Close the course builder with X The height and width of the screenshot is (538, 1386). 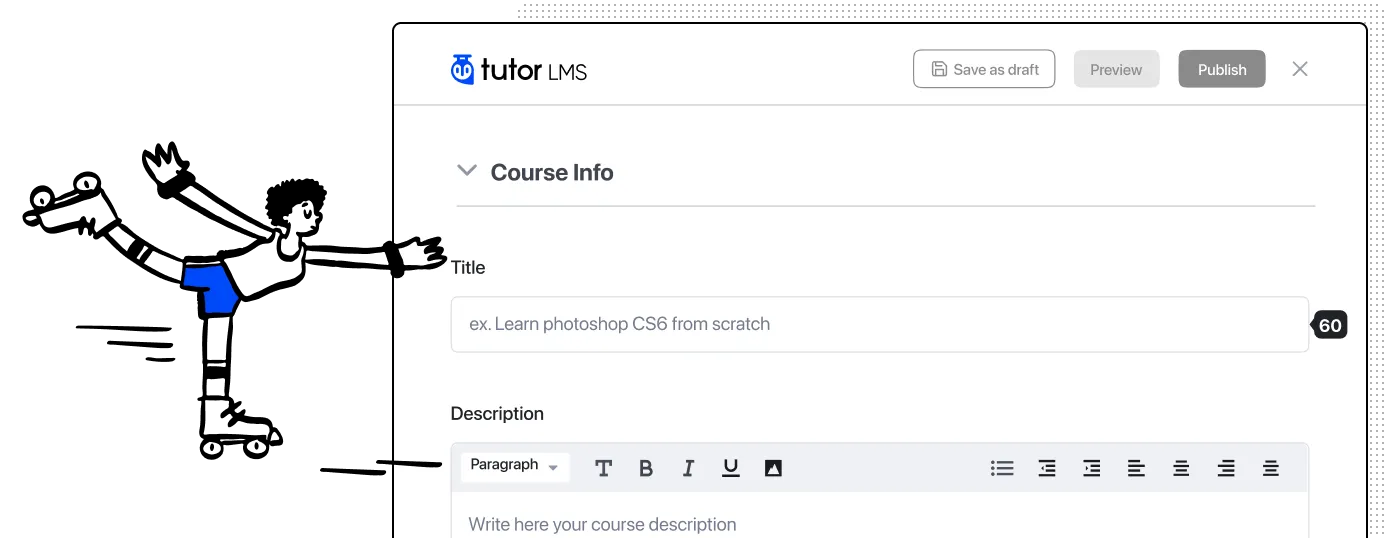(1300, 69)
